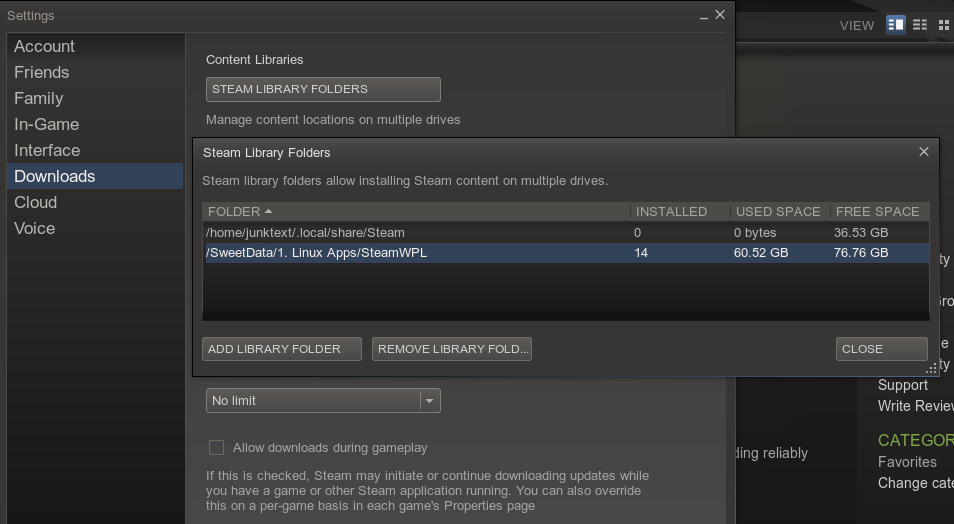Open the No limit bandwidth dropdown
This screenshot has width=954, height=524.
(323, 400)
